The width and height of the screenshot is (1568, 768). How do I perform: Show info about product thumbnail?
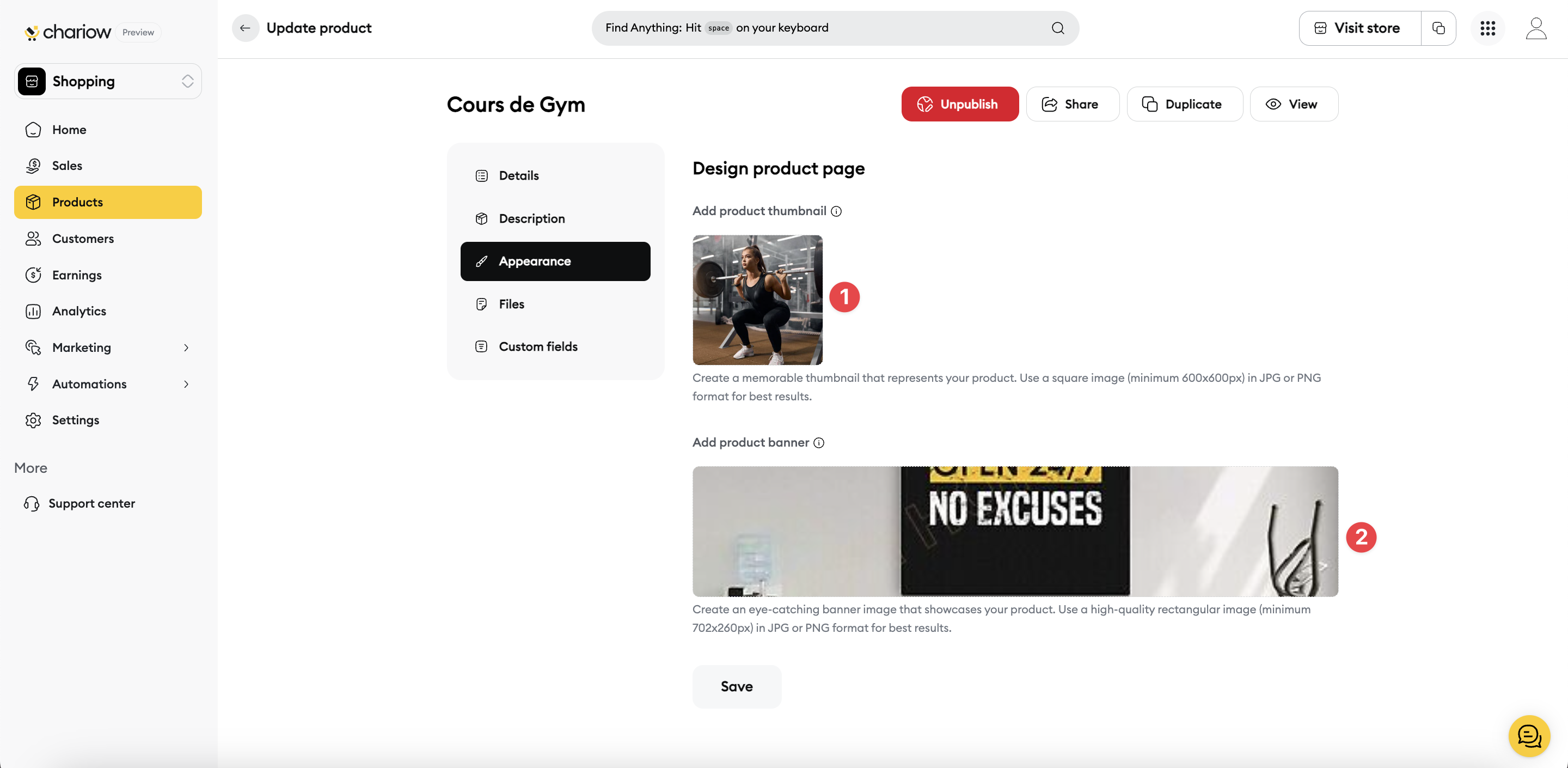836,211
